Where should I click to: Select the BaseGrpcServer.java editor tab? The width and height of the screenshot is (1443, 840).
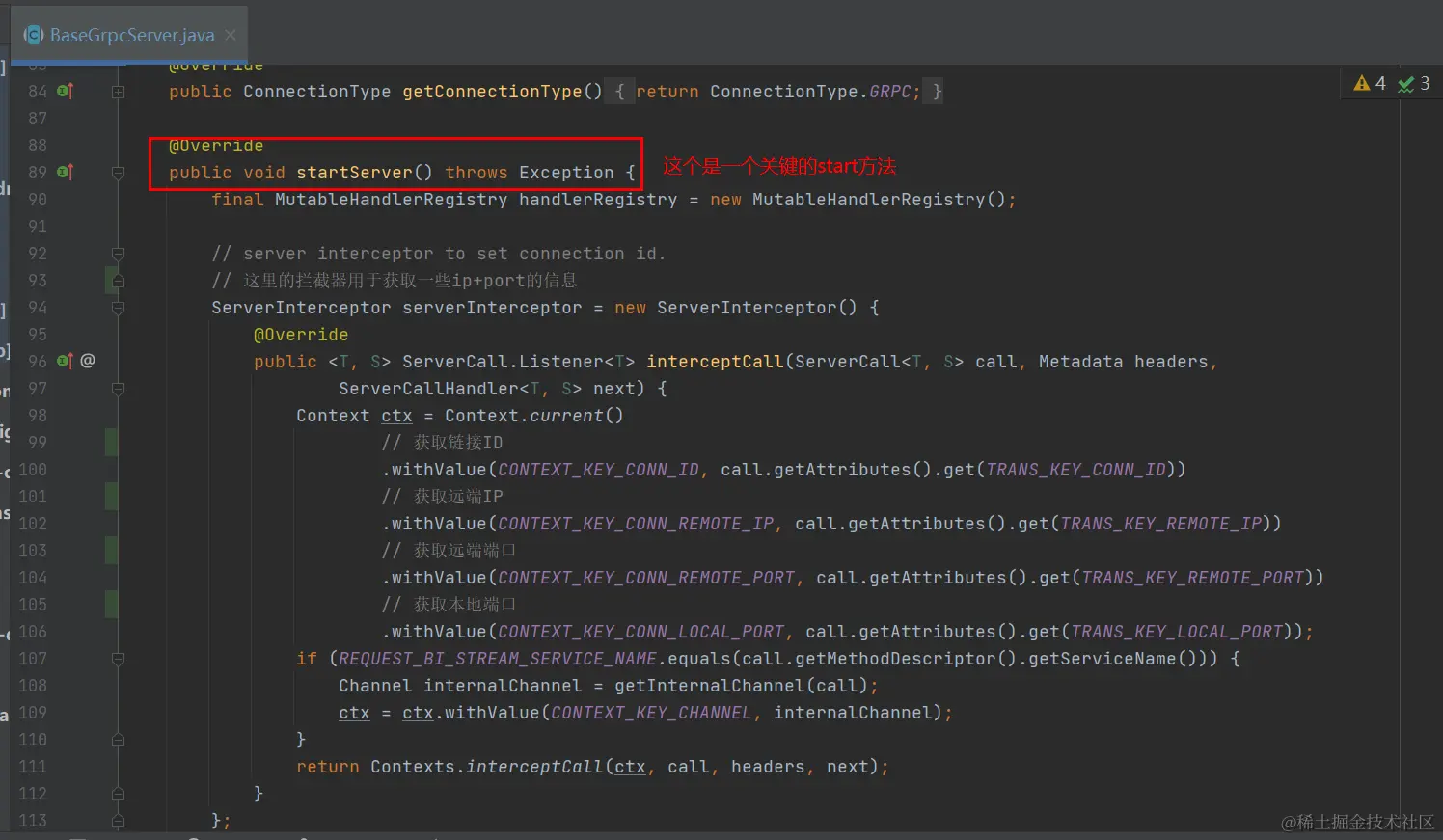tap(131, 35)
